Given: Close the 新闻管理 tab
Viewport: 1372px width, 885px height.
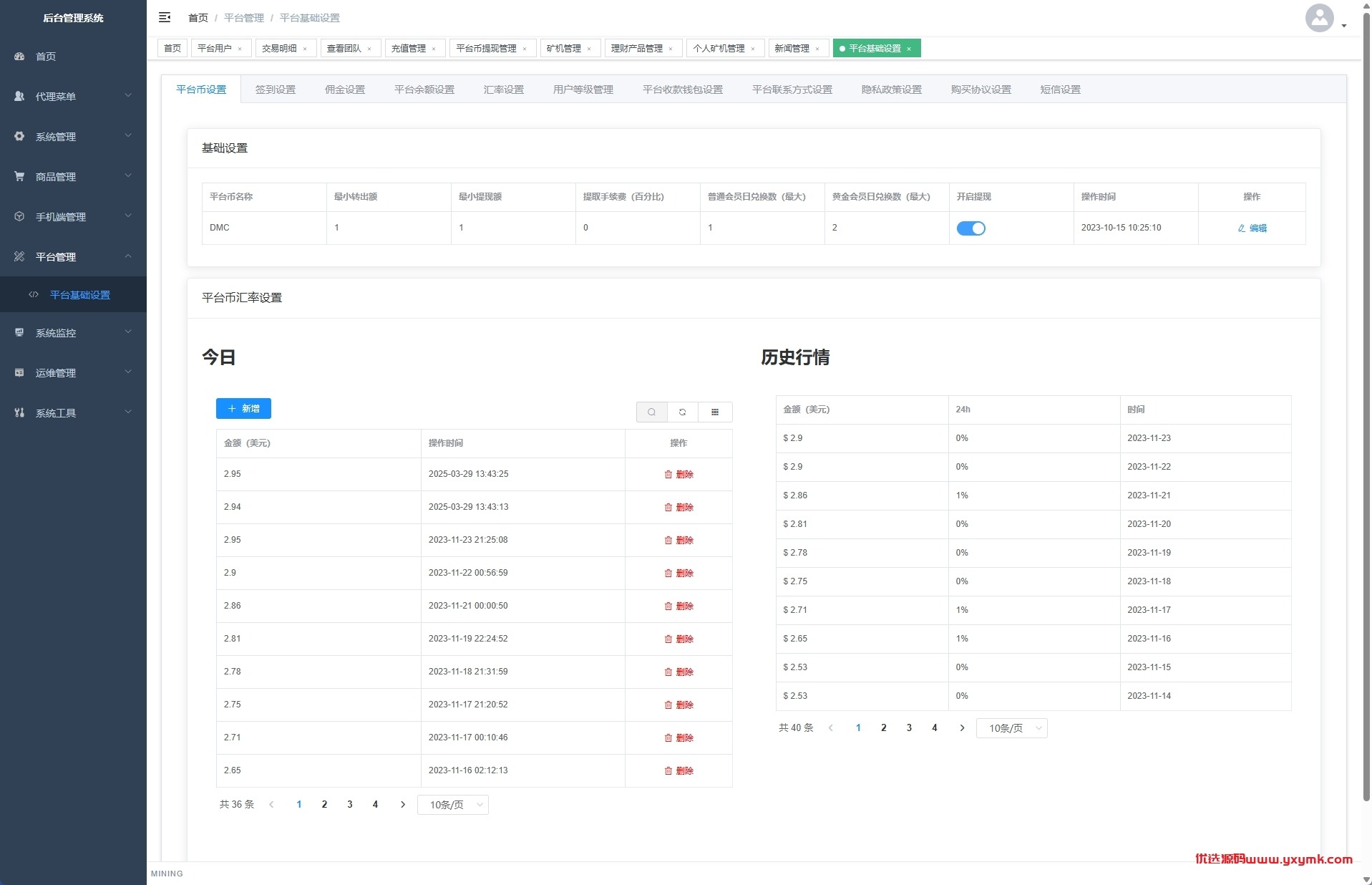Looking at the screenshot, I should tap(817, 49).
